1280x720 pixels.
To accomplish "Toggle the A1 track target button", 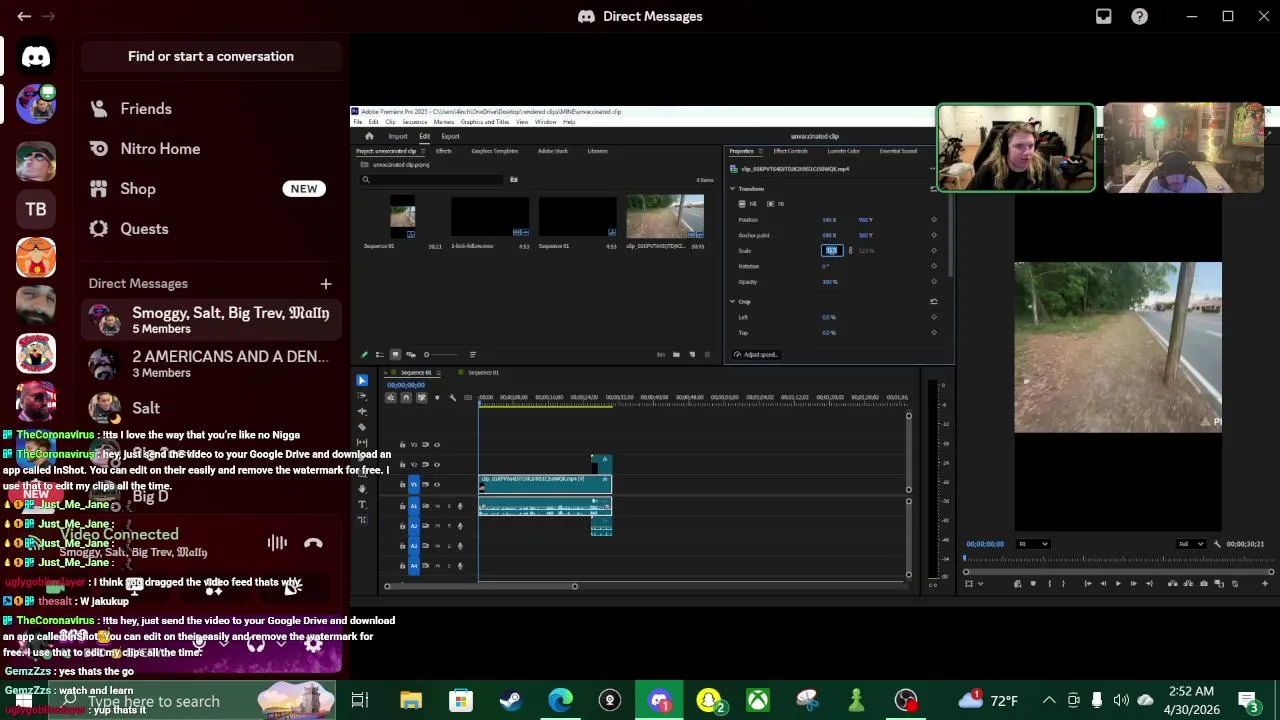I will pyautogui.click(x=414, y=506).
